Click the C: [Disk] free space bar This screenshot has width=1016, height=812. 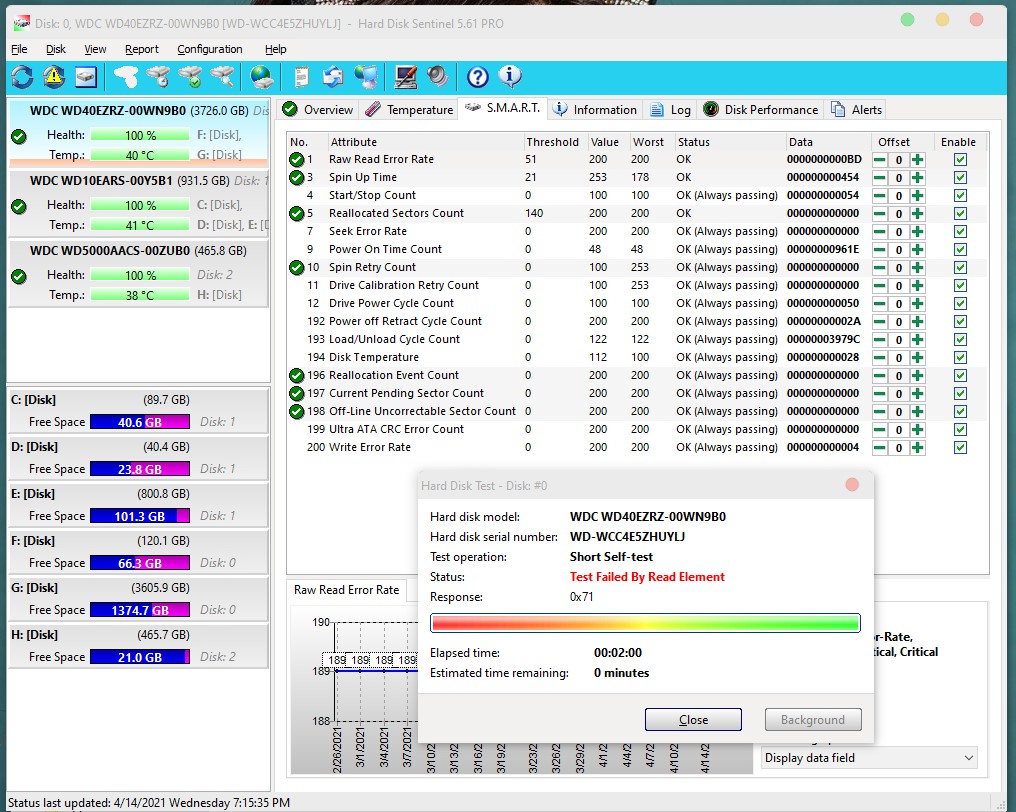coord(140,422)
